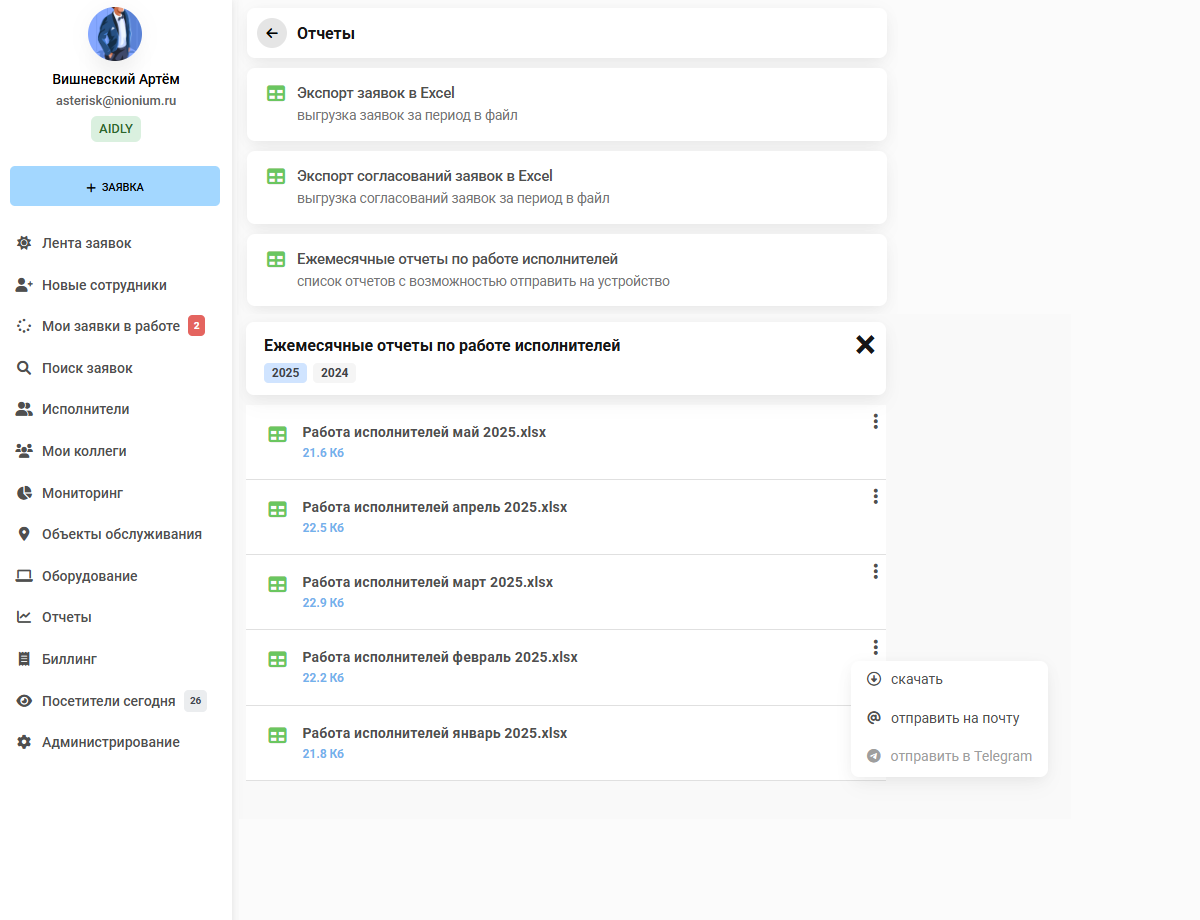Click the Оборудование laptop icon
This screenshot has width=1200, height=920.
(x=24, y=576)
